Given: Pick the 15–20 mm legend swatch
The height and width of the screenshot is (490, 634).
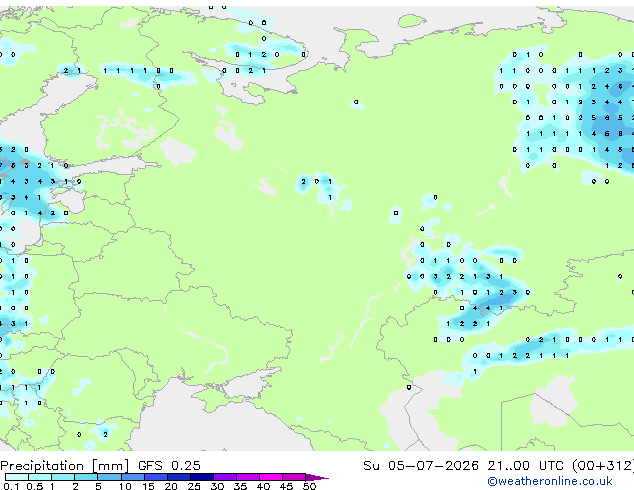Looking at the screenshot, I should [155, 477].
